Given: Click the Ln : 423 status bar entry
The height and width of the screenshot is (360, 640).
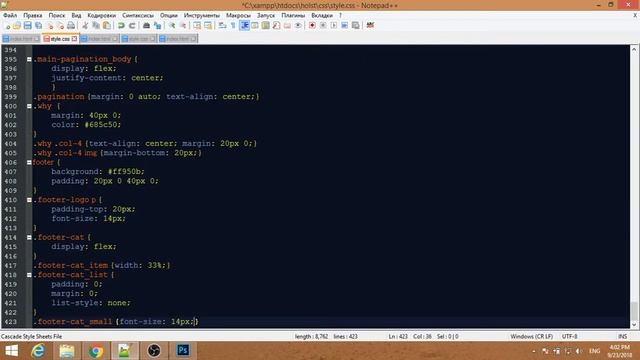Looking at the screenshot, I should point(398,336).
